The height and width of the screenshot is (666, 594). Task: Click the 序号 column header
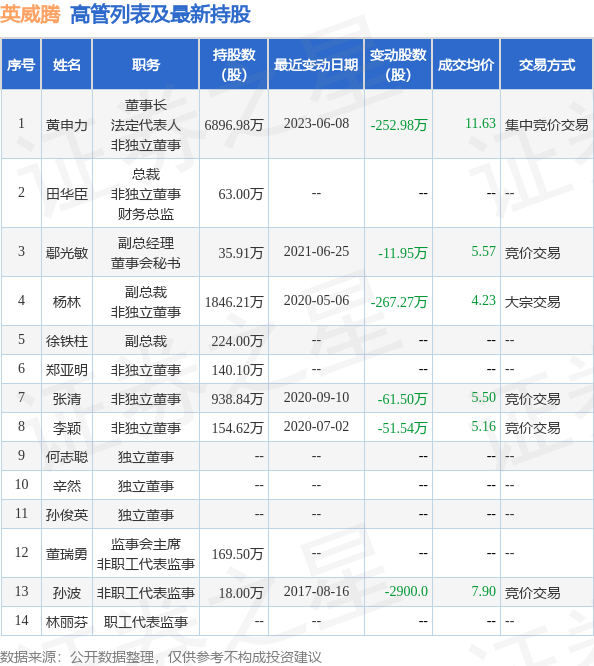21,65
